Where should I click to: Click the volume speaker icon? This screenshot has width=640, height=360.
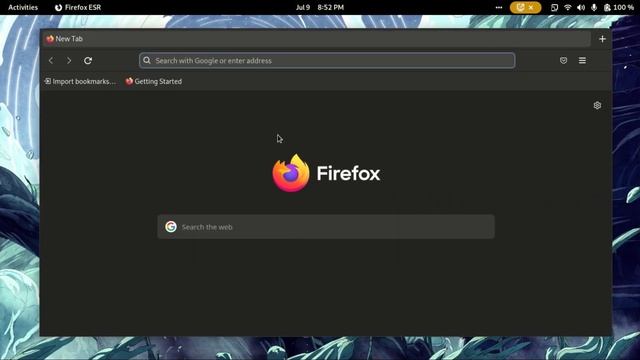coord(581,7)
